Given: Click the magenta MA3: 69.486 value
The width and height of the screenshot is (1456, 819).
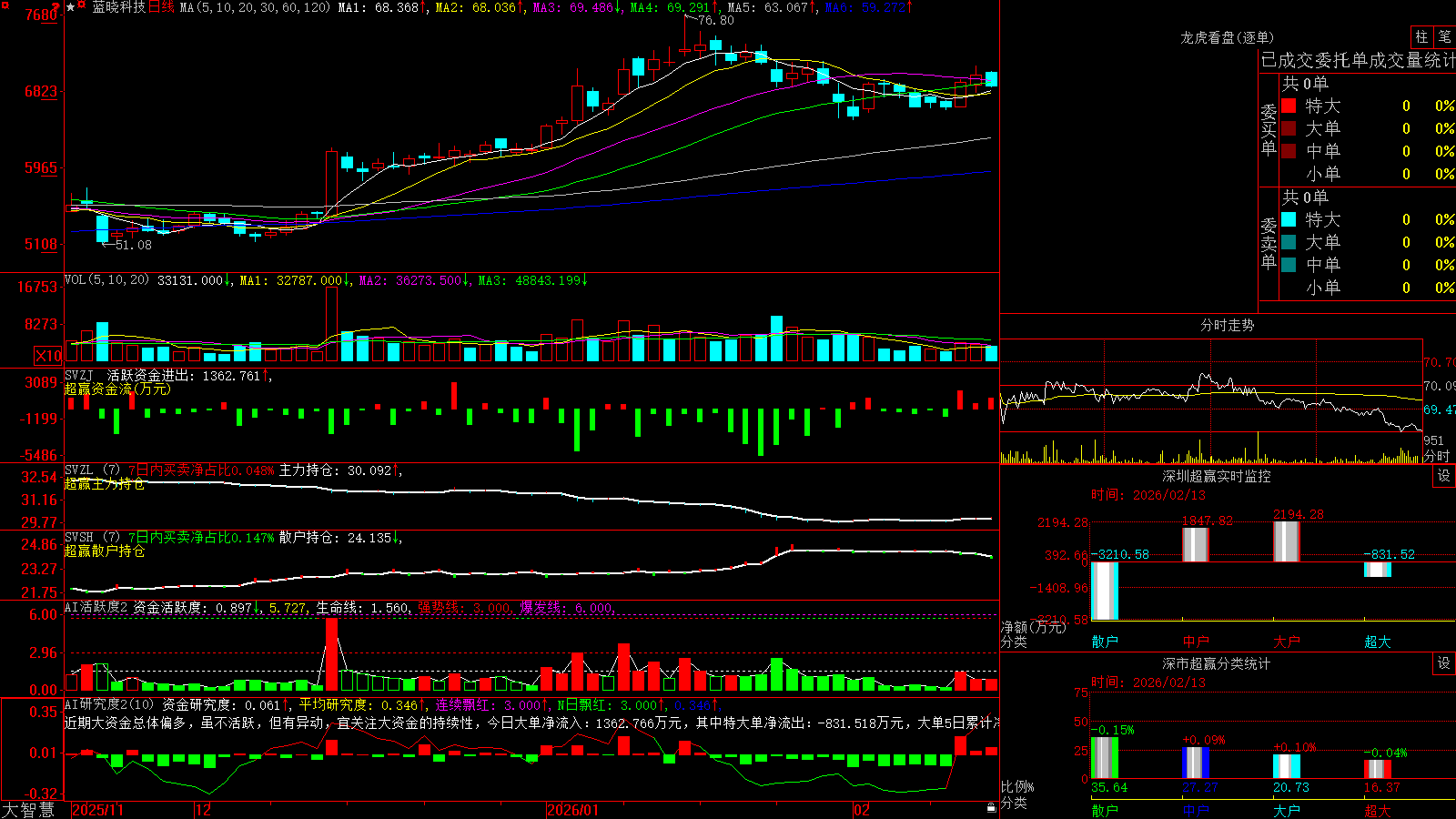Looking at the screenshot, I should click(577, 7).
